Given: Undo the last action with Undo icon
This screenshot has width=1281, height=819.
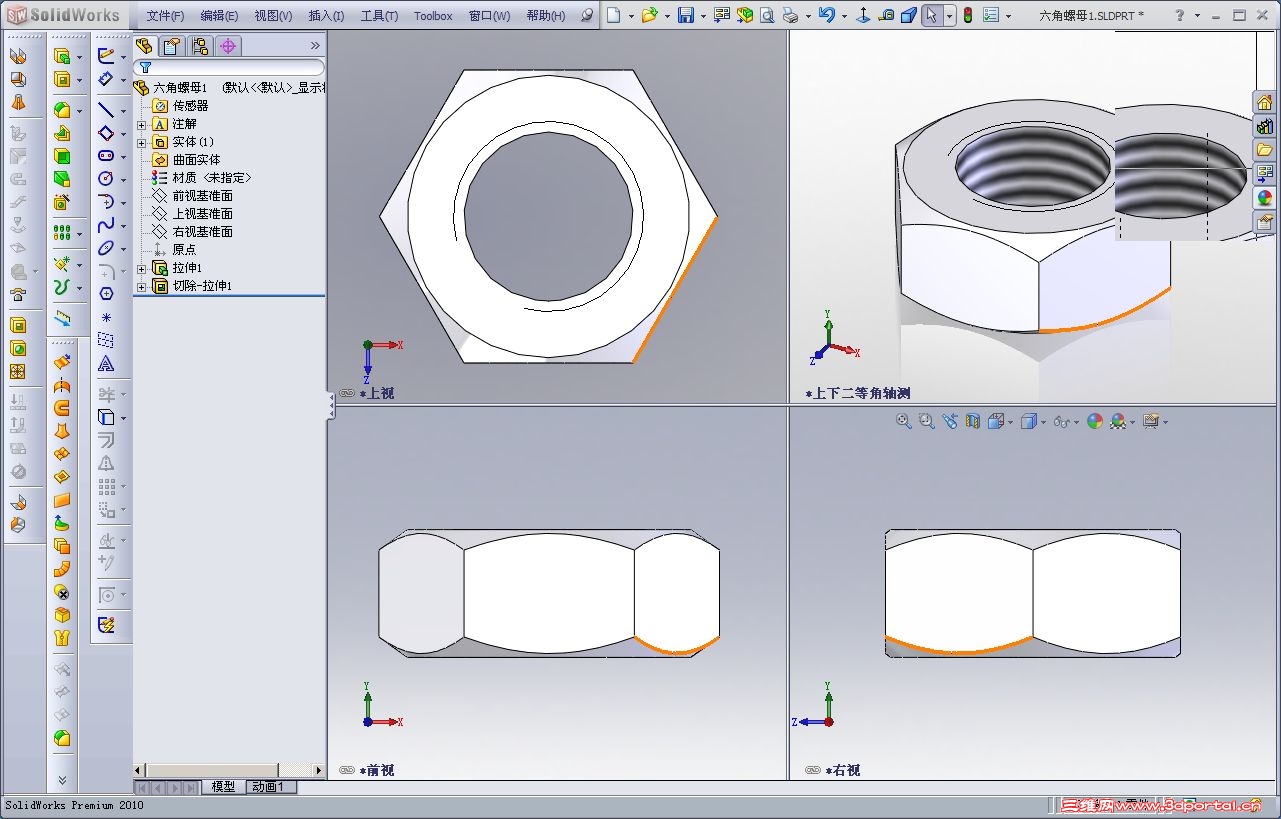Looking at the screenshot, I should click(826, 15).
